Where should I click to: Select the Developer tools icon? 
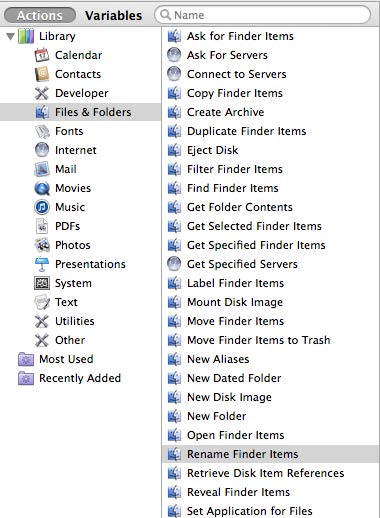tap(42, 93)
